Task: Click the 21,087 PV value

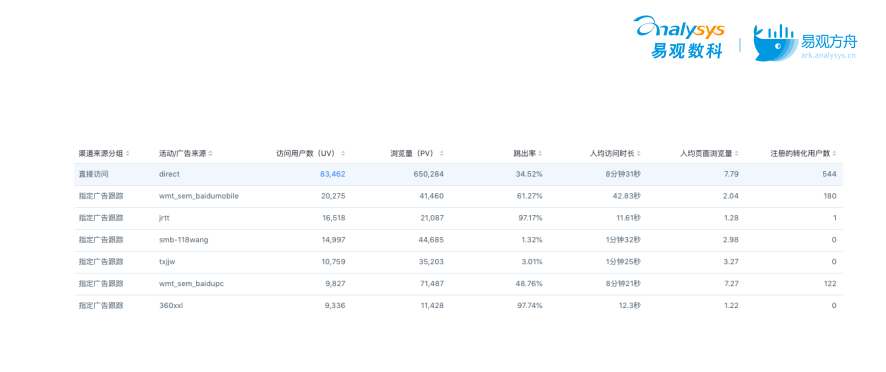Action: [x=431, y=218]
